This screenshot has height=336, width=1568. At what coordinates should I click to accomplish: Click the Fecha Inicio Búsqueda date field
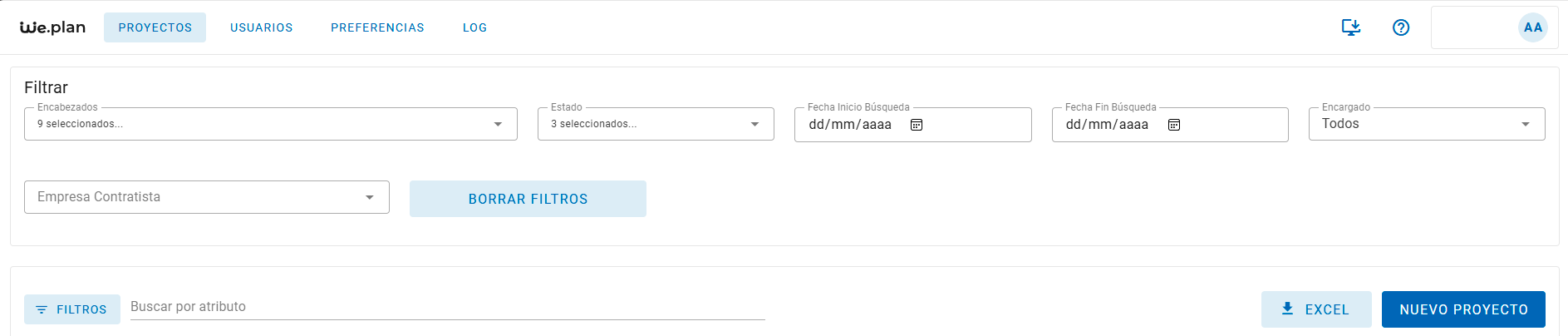(x=912, y=125)
